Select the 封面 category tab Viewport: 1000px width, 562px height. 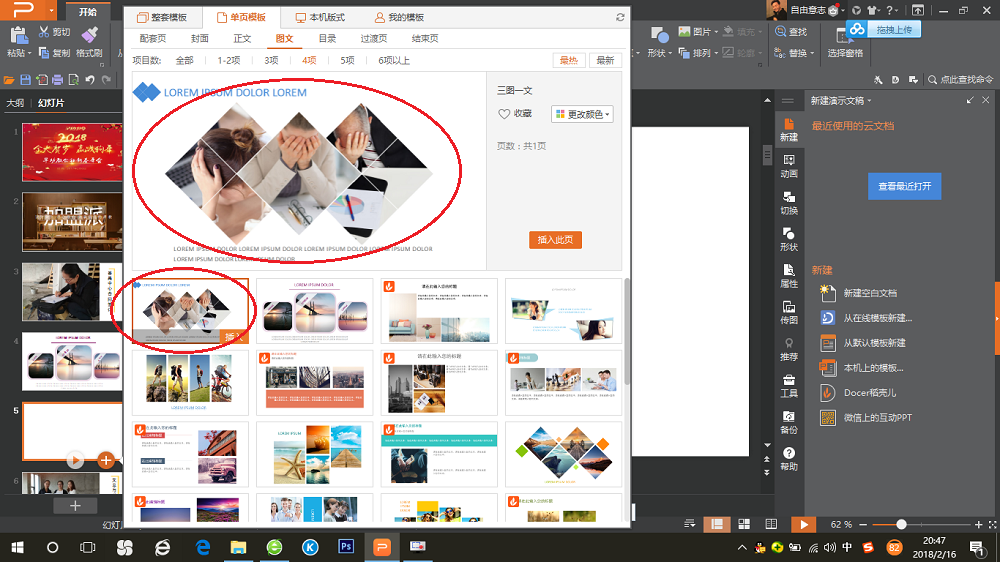tap(200, 38)
